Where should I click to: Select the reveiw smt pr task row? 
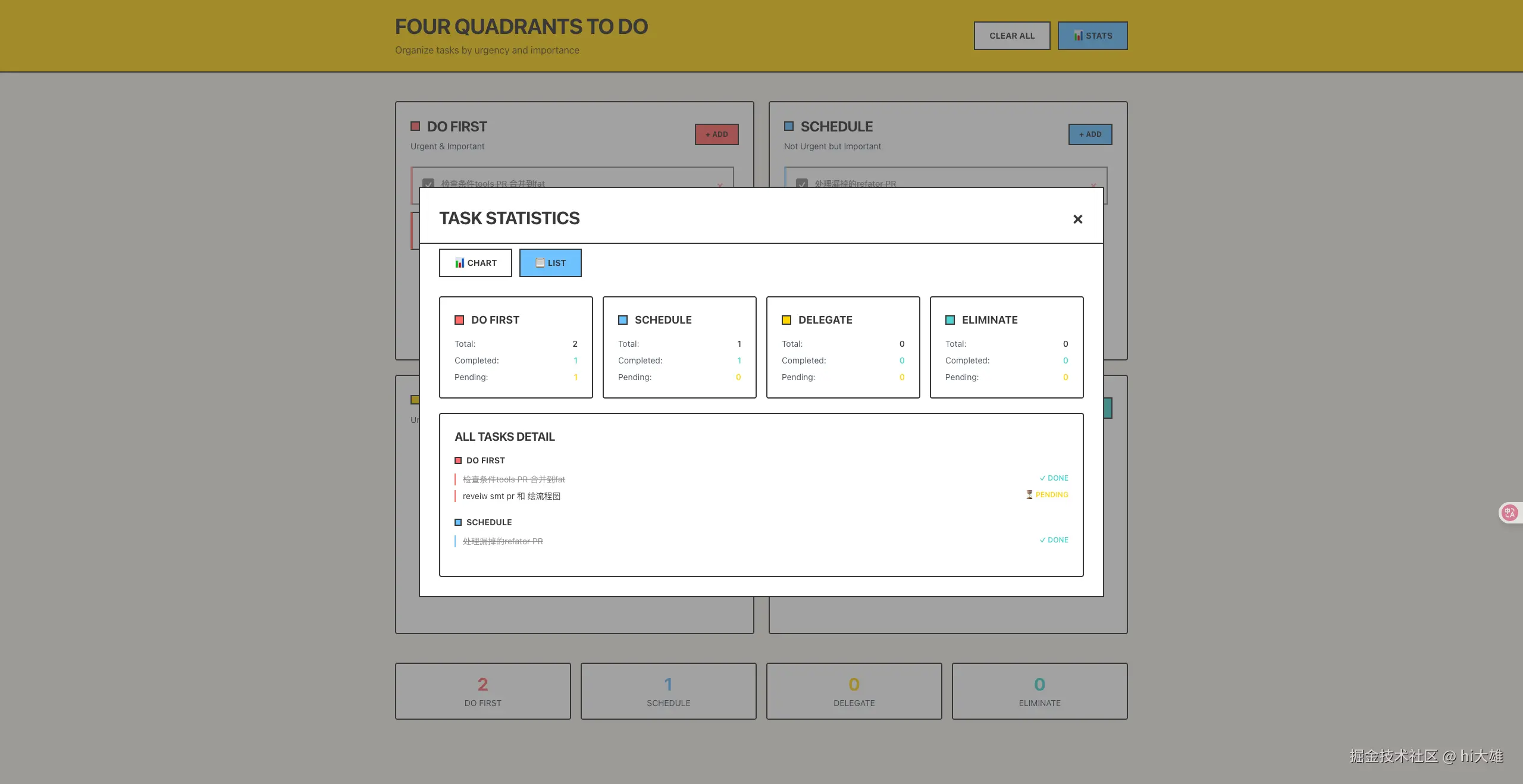(512, 496)
